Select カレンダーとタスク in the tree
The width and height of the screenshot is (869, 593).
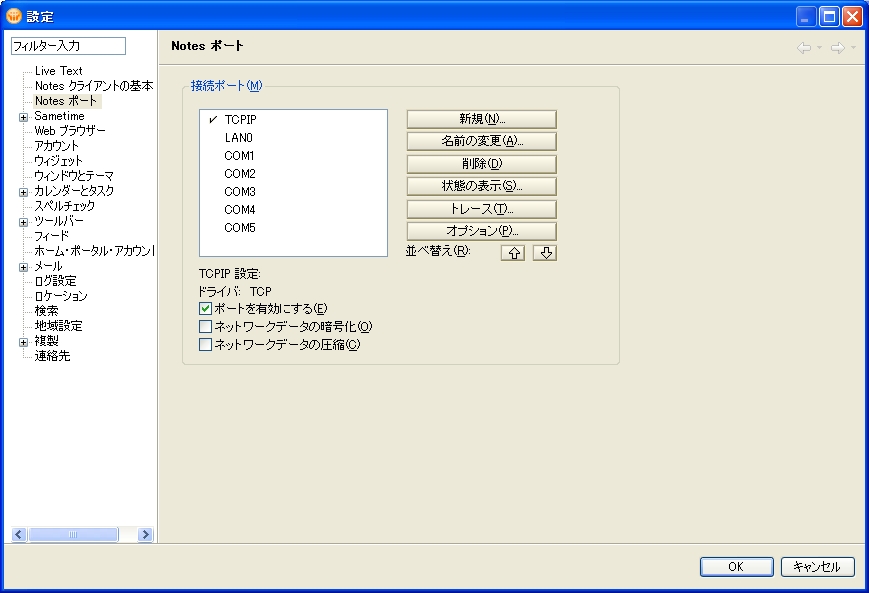[74, 191]
